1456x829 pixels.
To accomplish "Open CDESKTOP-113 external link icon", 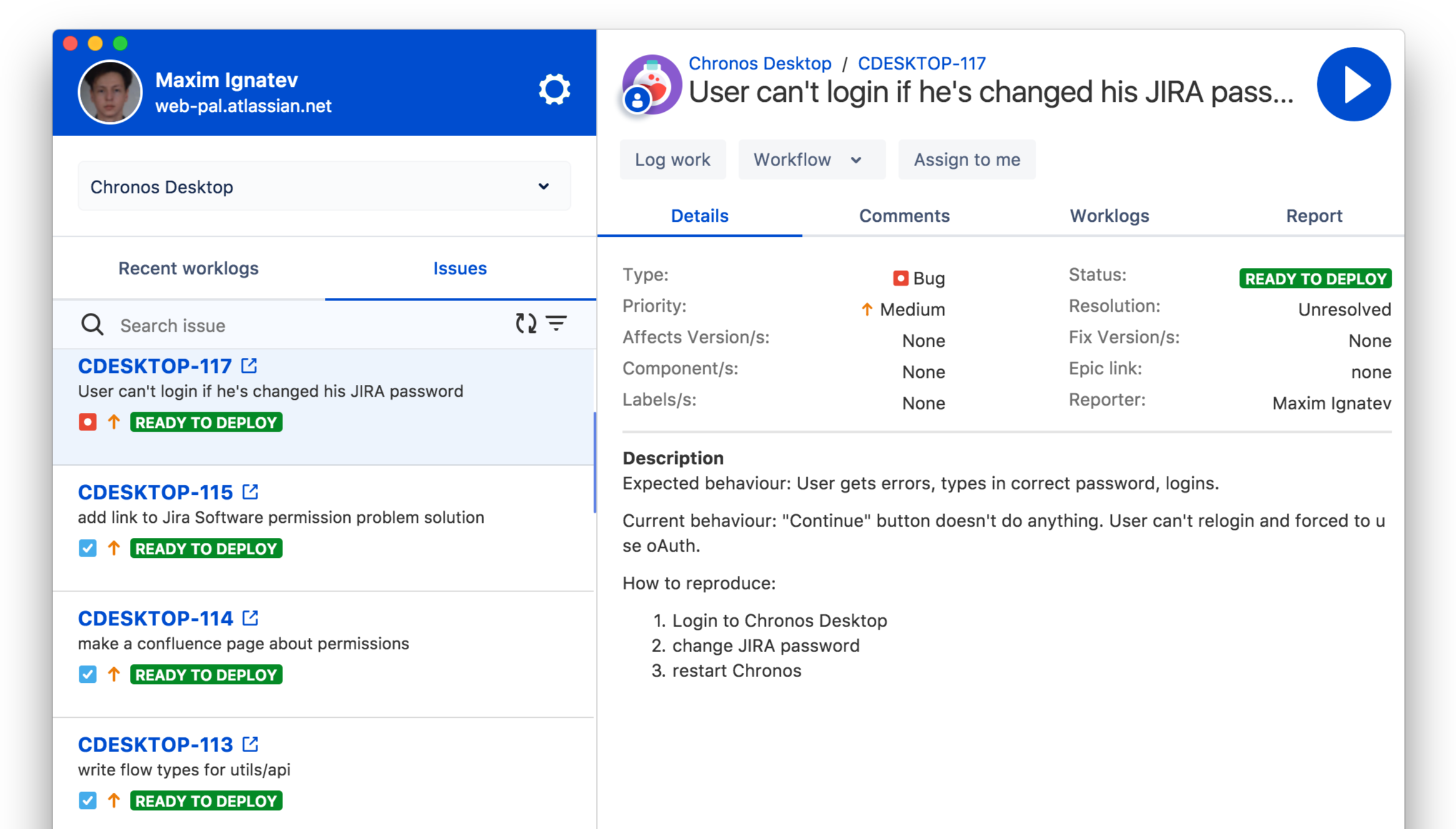I will point(250,744).
